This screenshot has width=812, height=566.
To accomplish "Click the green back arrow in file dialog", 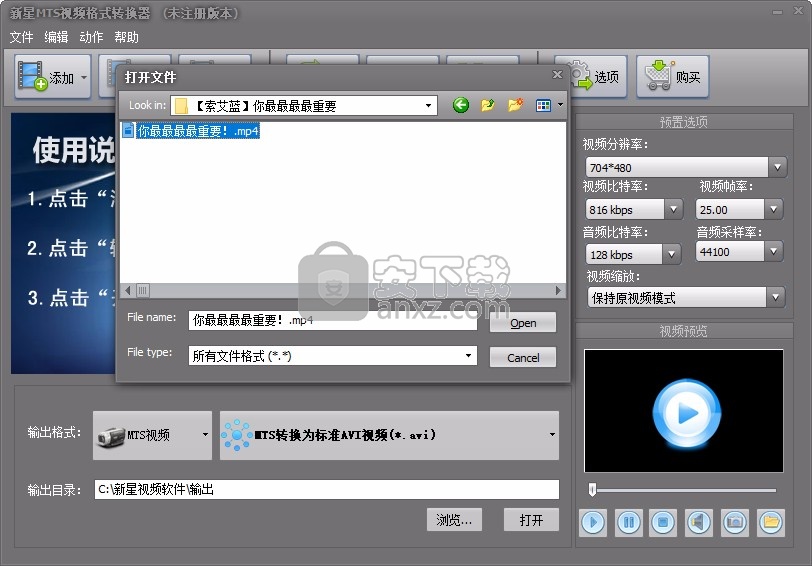I will (x=460, y=106).
